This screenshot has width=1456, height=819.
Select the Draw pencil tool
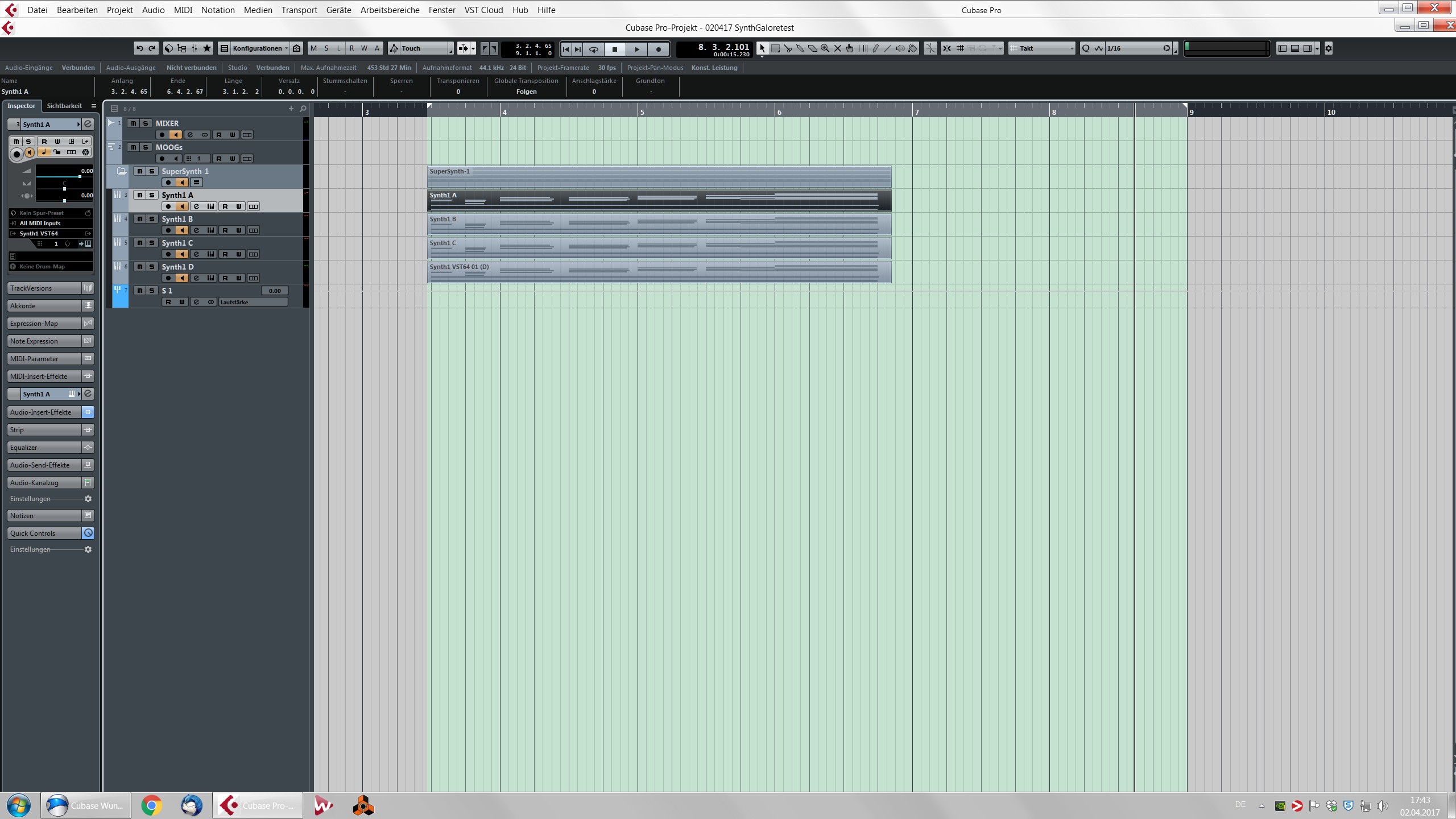pos(876,48)
